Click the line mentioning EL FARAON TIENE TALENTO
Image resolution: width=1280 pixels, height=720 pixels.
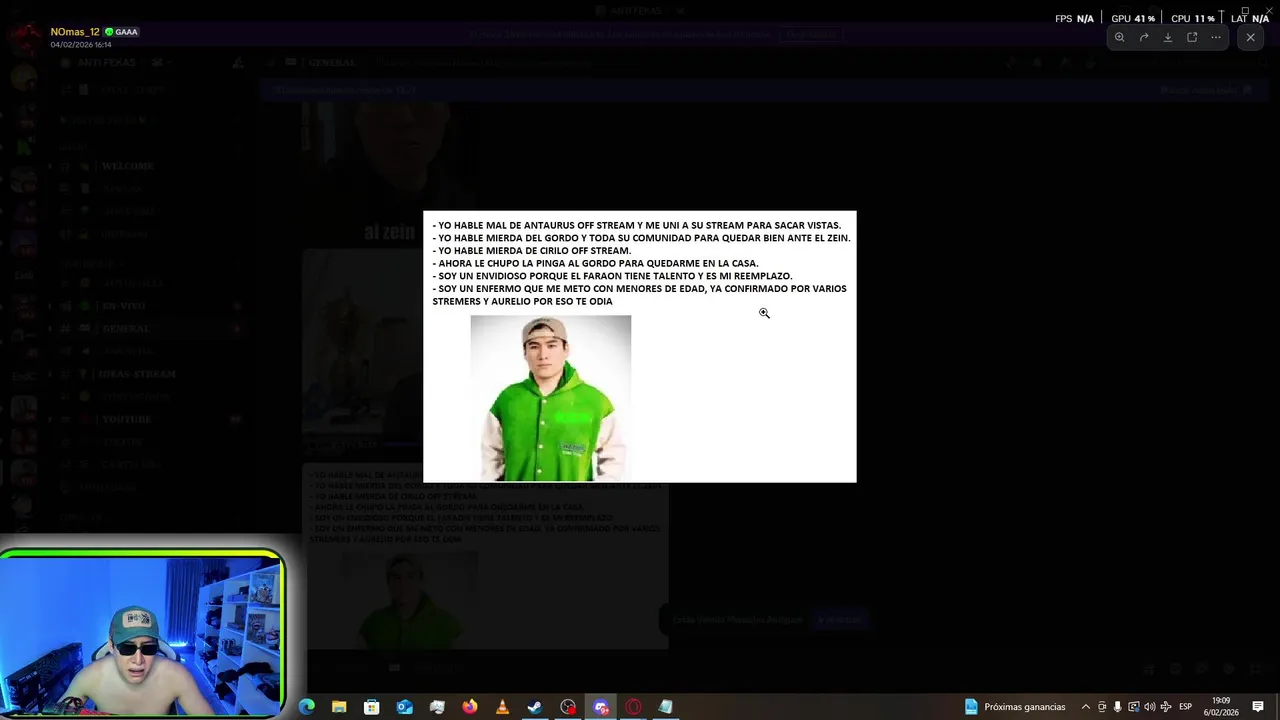tap(612, 276)
